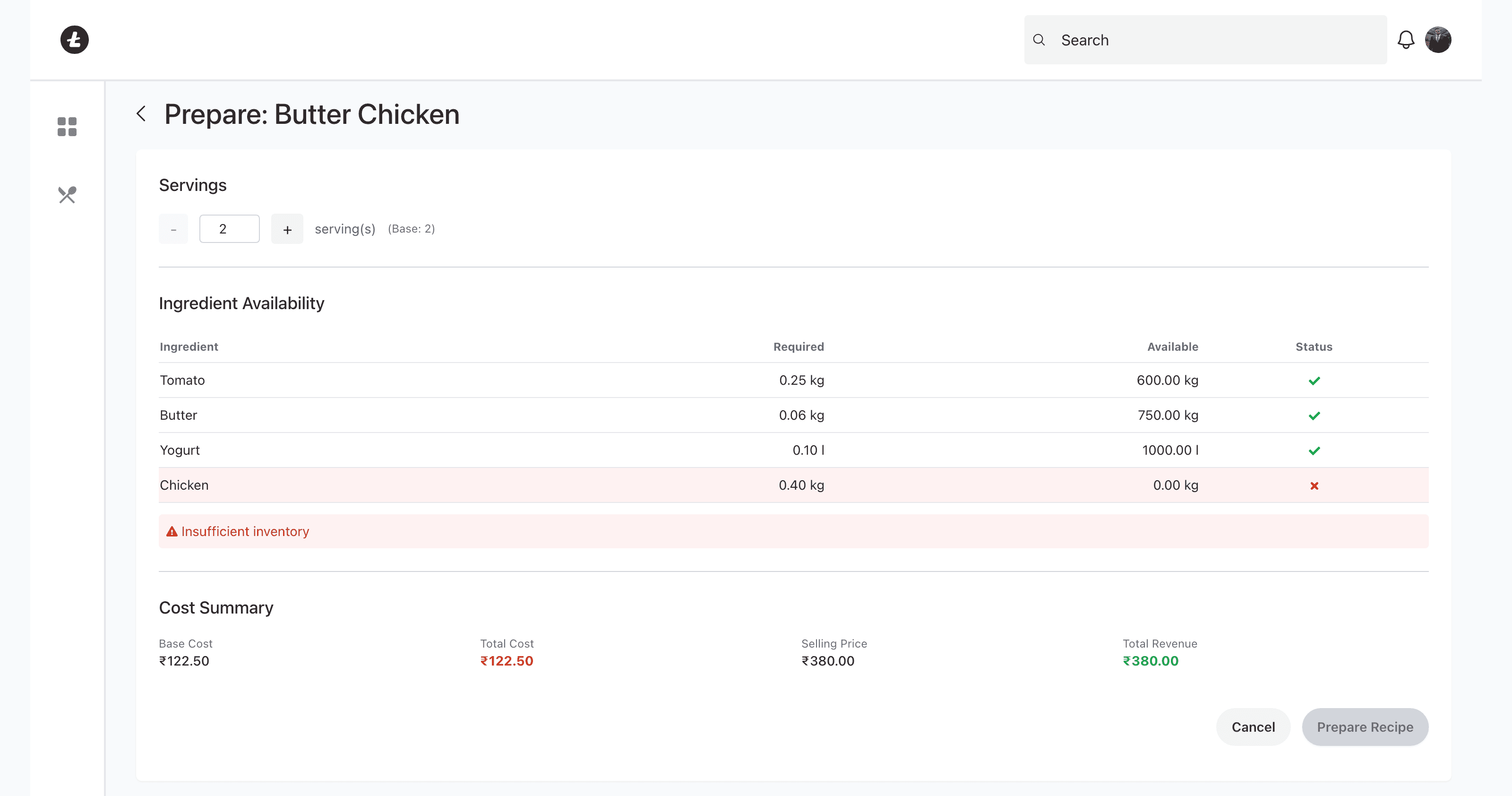Click the Prepare Recipe button

(x=1365, y=727)
